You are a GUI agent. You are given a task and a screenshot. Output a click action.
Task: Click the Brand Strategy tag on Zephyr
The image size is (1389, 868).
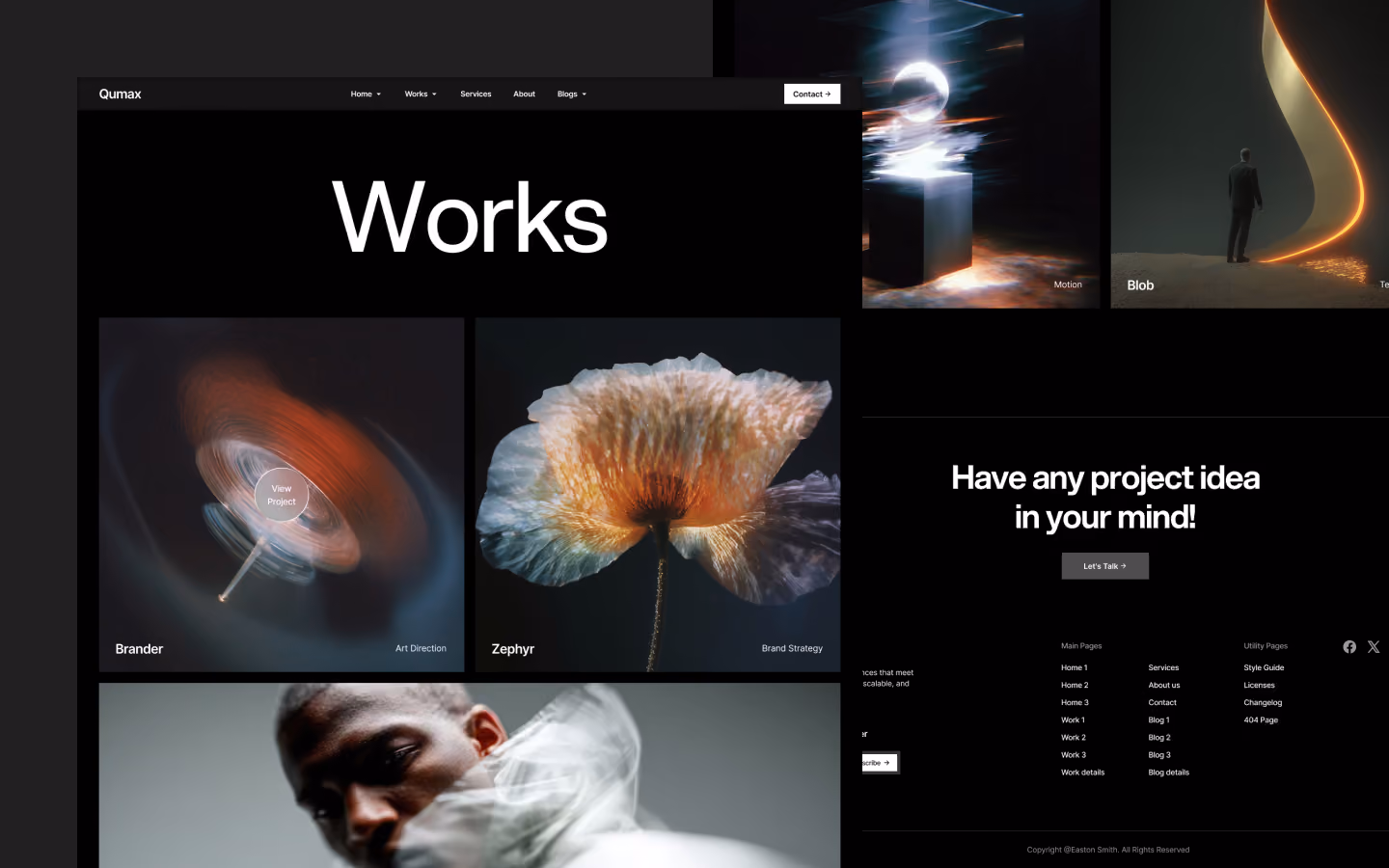pos(792,648)
